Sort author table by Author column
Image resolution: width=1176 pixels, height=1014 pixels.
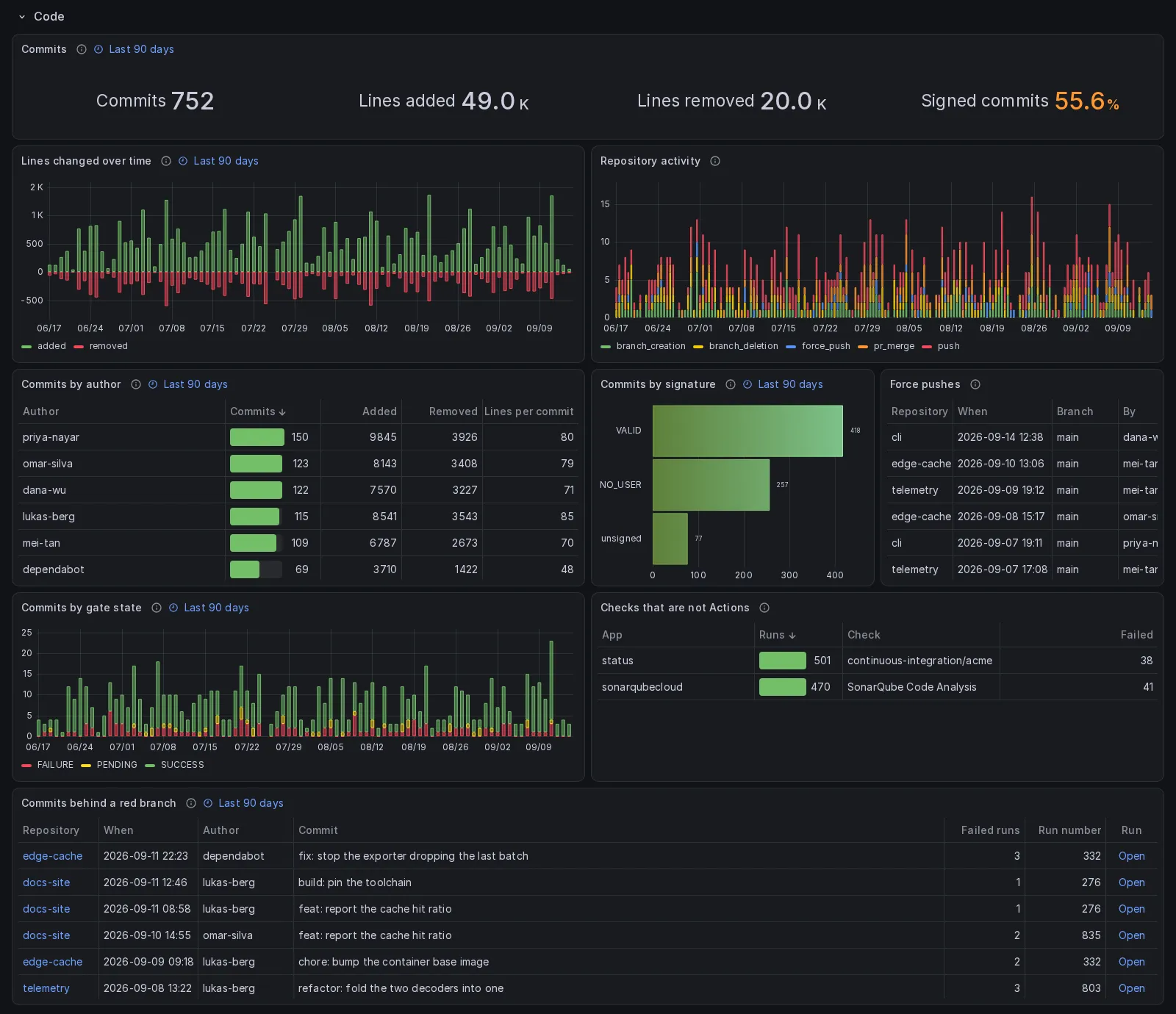coord(40,411)
